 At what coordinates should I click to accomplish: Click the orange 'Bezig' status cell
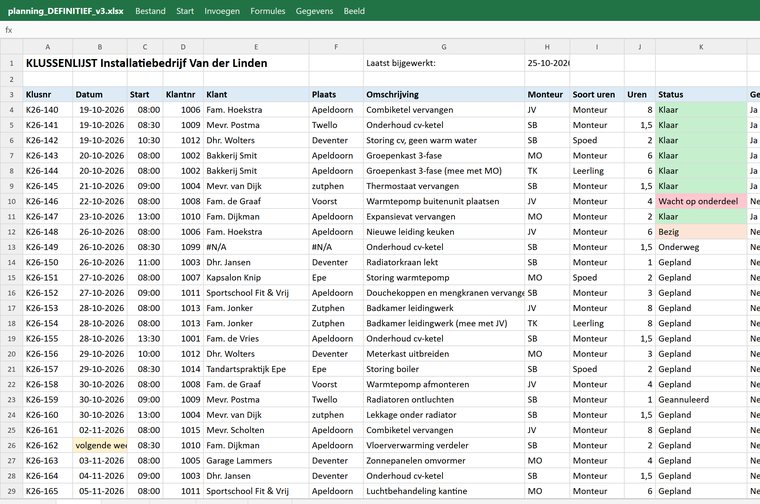[701, 232]
